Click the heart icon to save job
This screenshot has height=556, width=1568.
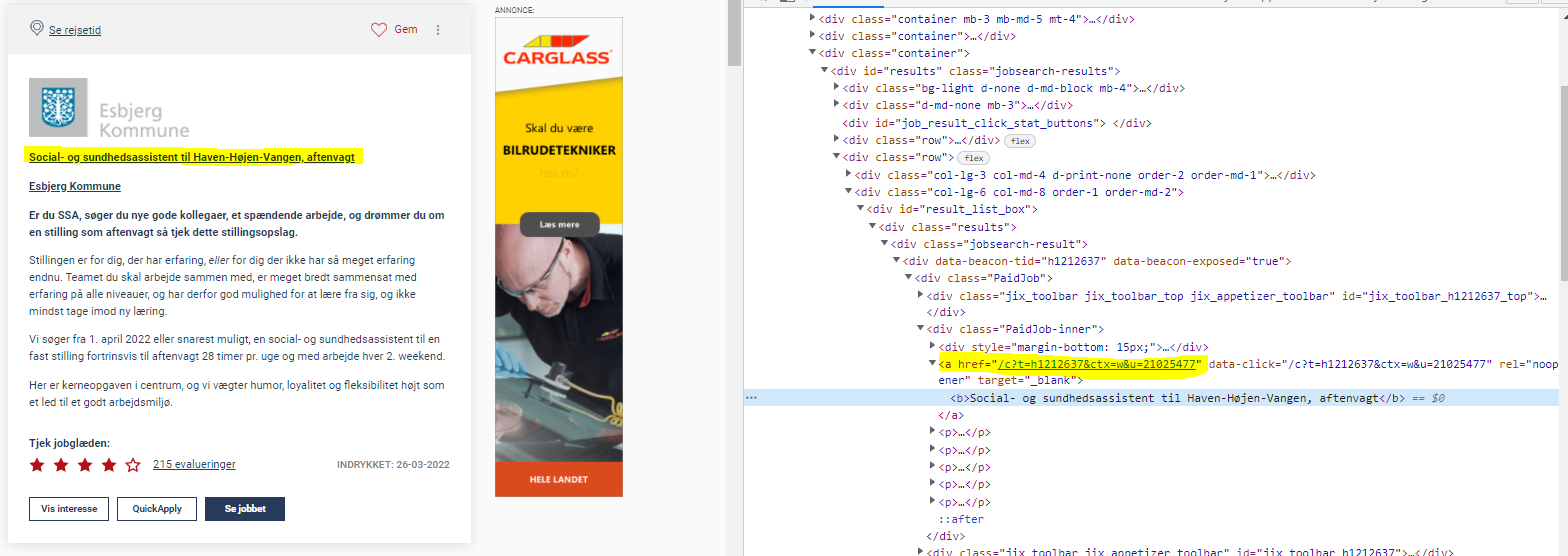[x=379, y=30]
